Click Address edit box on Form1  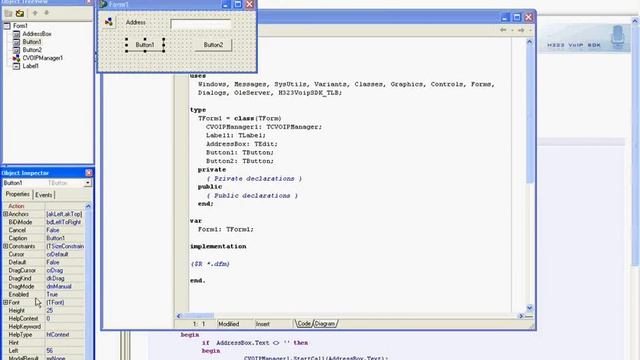click(x=200, y=24)
